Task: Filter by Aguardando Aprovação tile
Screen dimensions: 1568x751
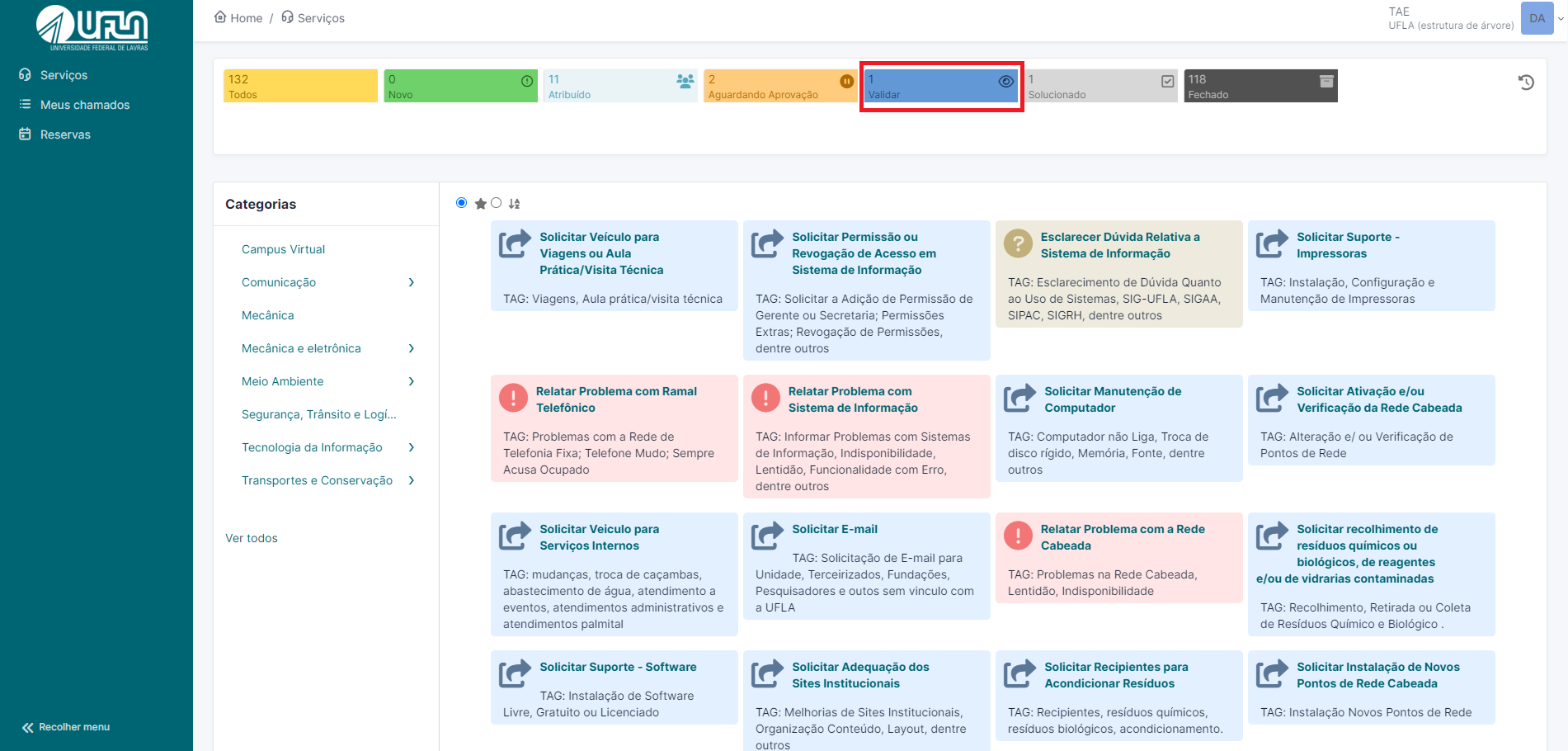Action: 780,86
